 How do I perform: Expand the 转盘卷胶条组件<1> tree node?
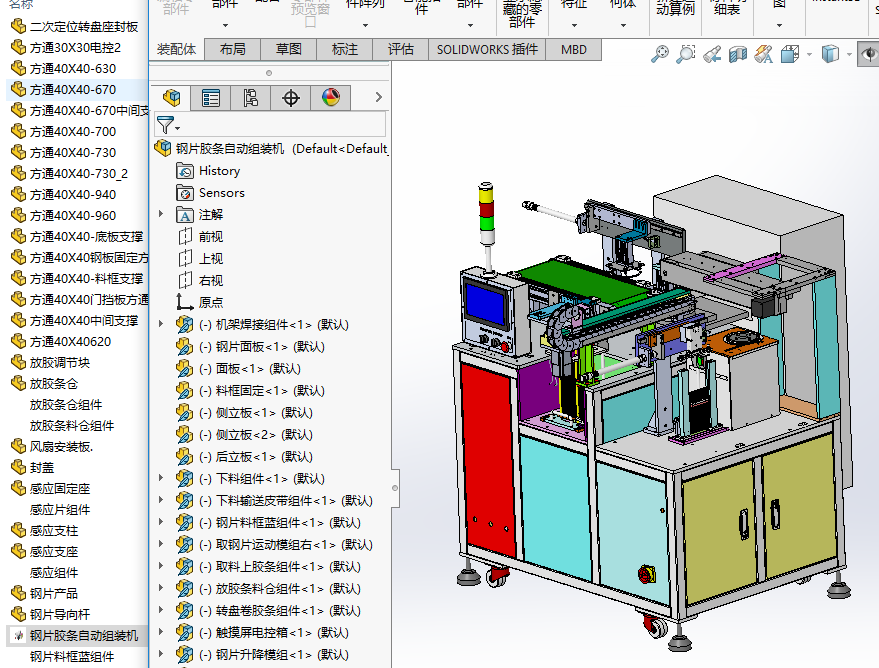tap(161, 610)
